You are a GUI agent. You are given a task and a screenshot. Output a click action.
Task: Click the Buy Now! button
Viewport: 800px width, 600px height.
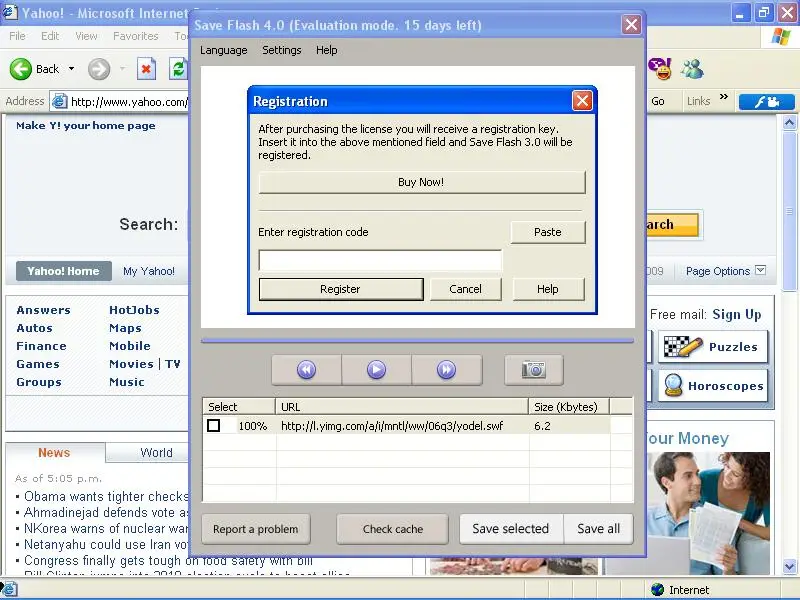click(x=421, y=182)
